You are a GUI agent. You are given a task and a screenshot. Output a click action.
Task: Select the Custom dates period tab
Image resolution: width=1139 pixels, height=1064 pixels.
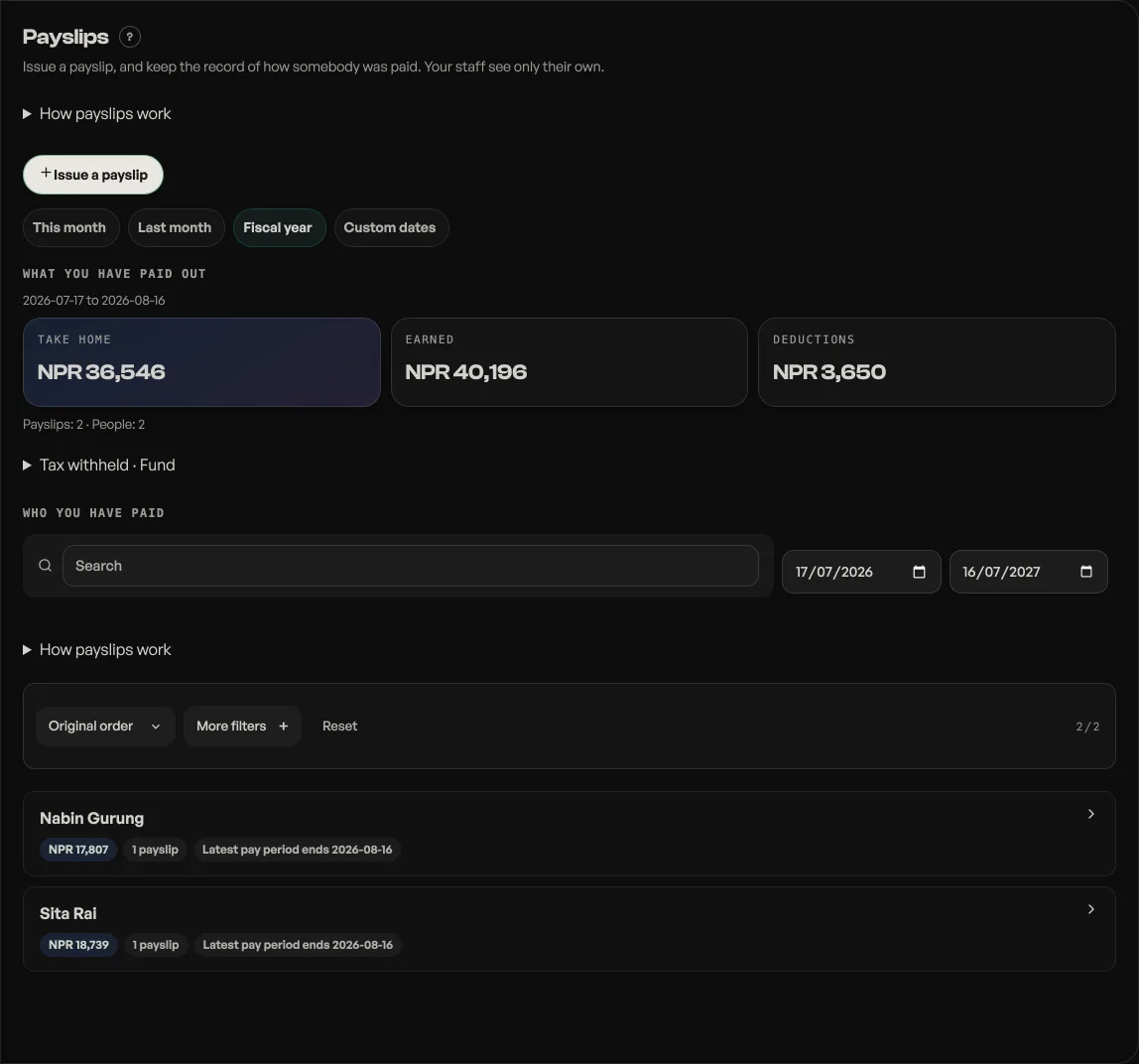point(390,227)
